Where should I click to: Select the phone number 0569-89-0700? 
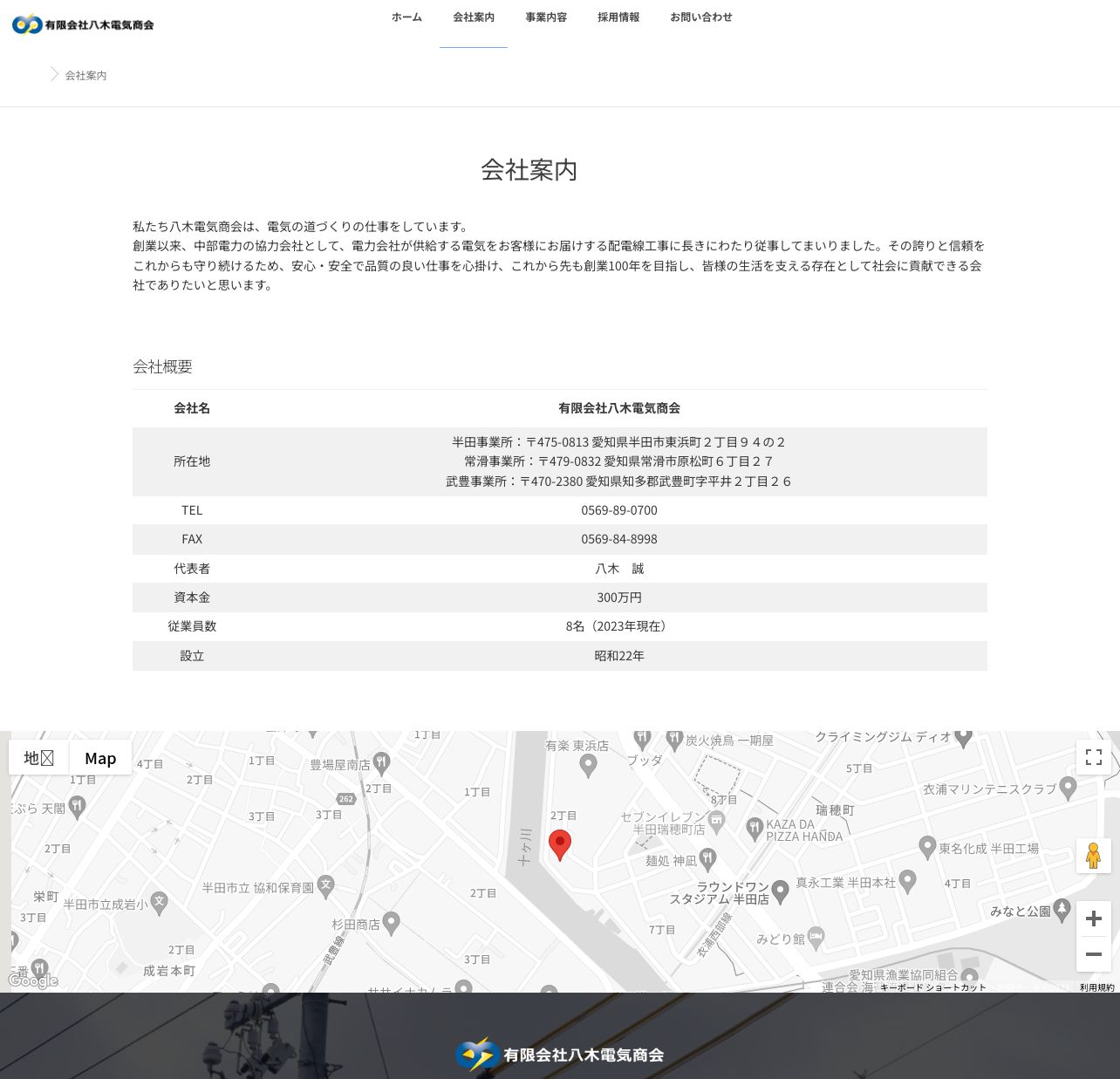coord(619,510)
